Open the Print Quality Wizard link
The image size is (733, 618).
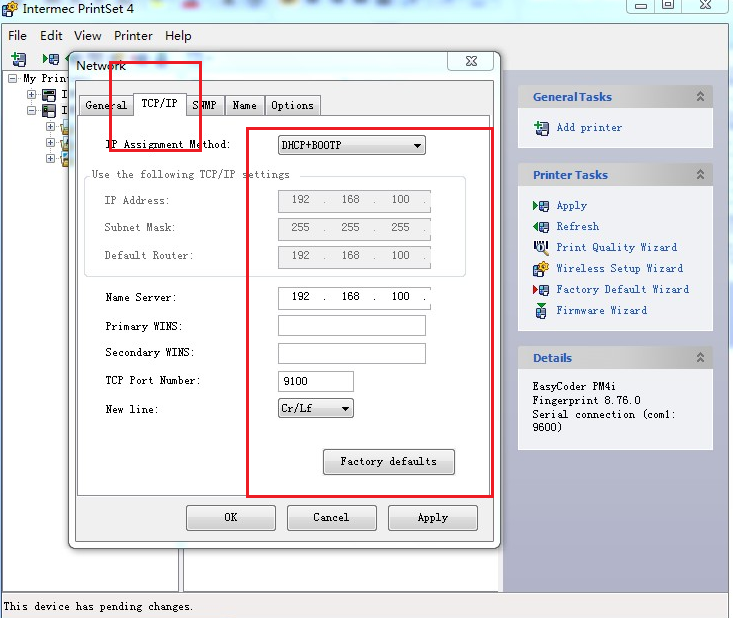(x=617, y=247)
